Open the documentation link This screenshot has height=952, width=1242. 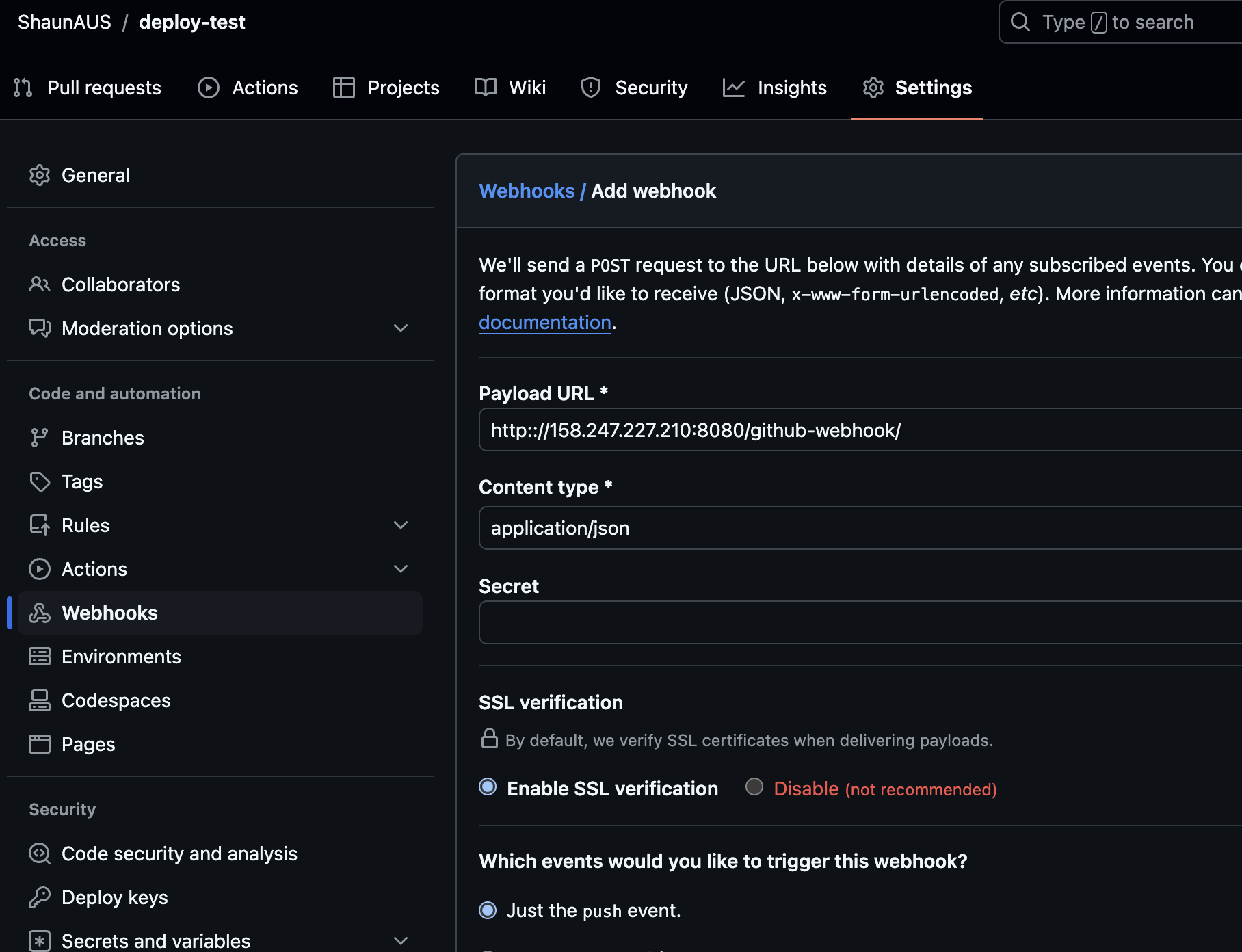(x=545, y=322)
